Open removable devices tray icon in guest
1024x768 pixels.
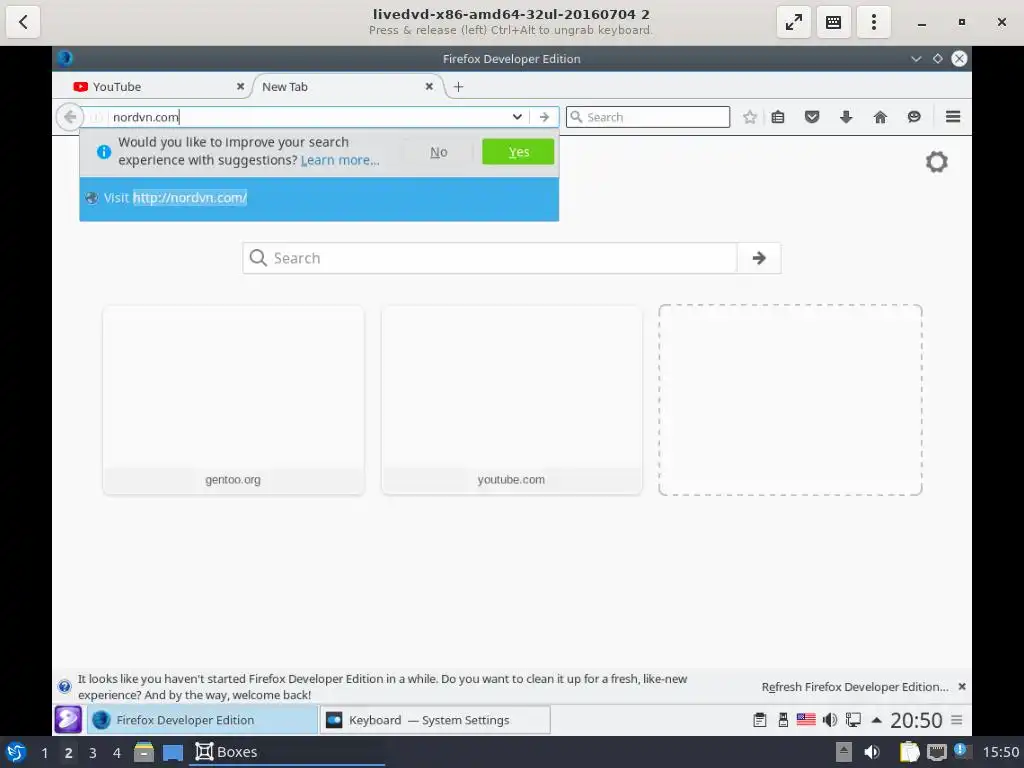pyautogui.click(x=782, y=720)
